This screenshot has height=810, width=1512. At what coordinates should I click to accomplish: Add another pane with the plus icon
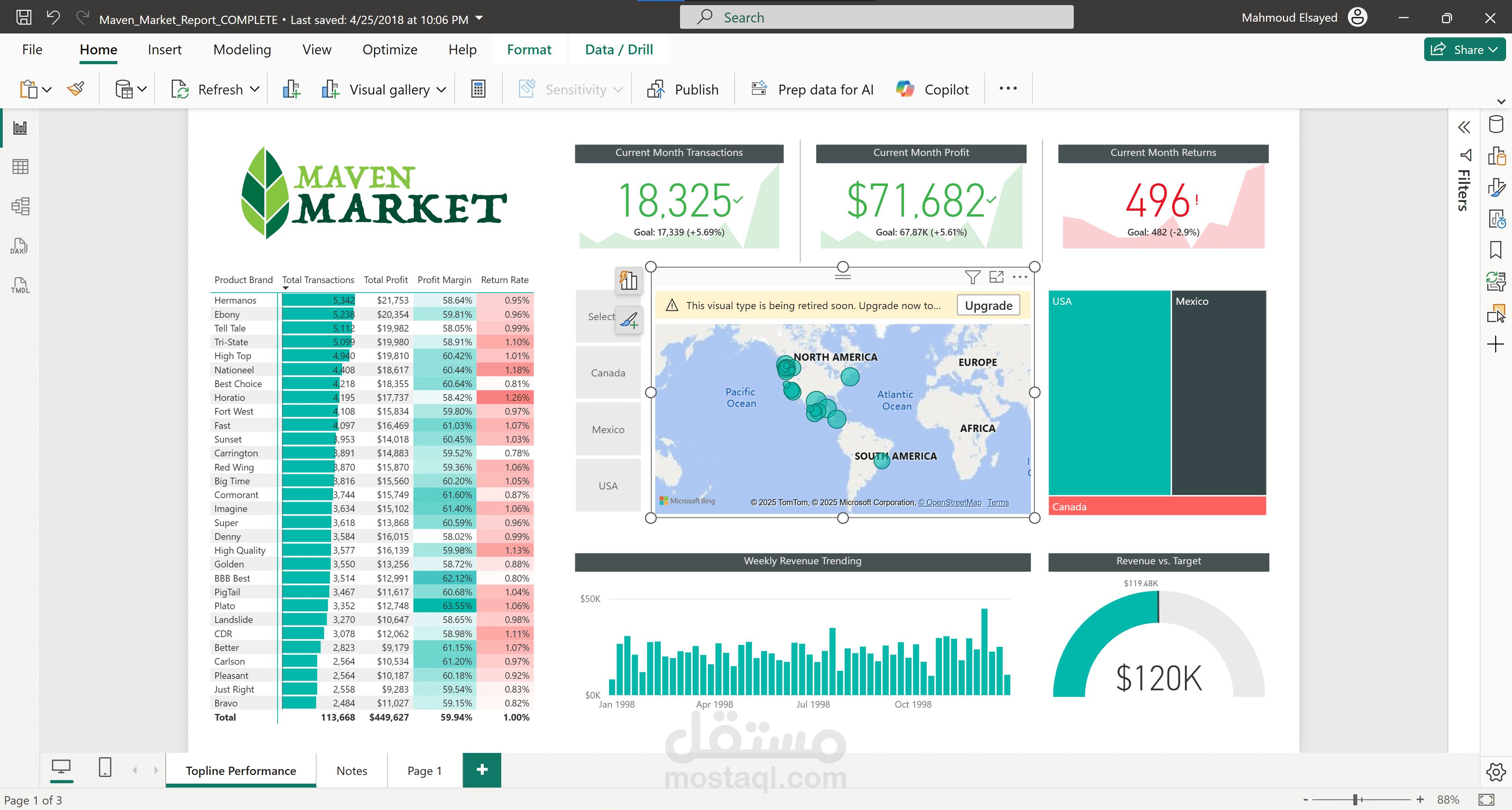point(1495,344)
